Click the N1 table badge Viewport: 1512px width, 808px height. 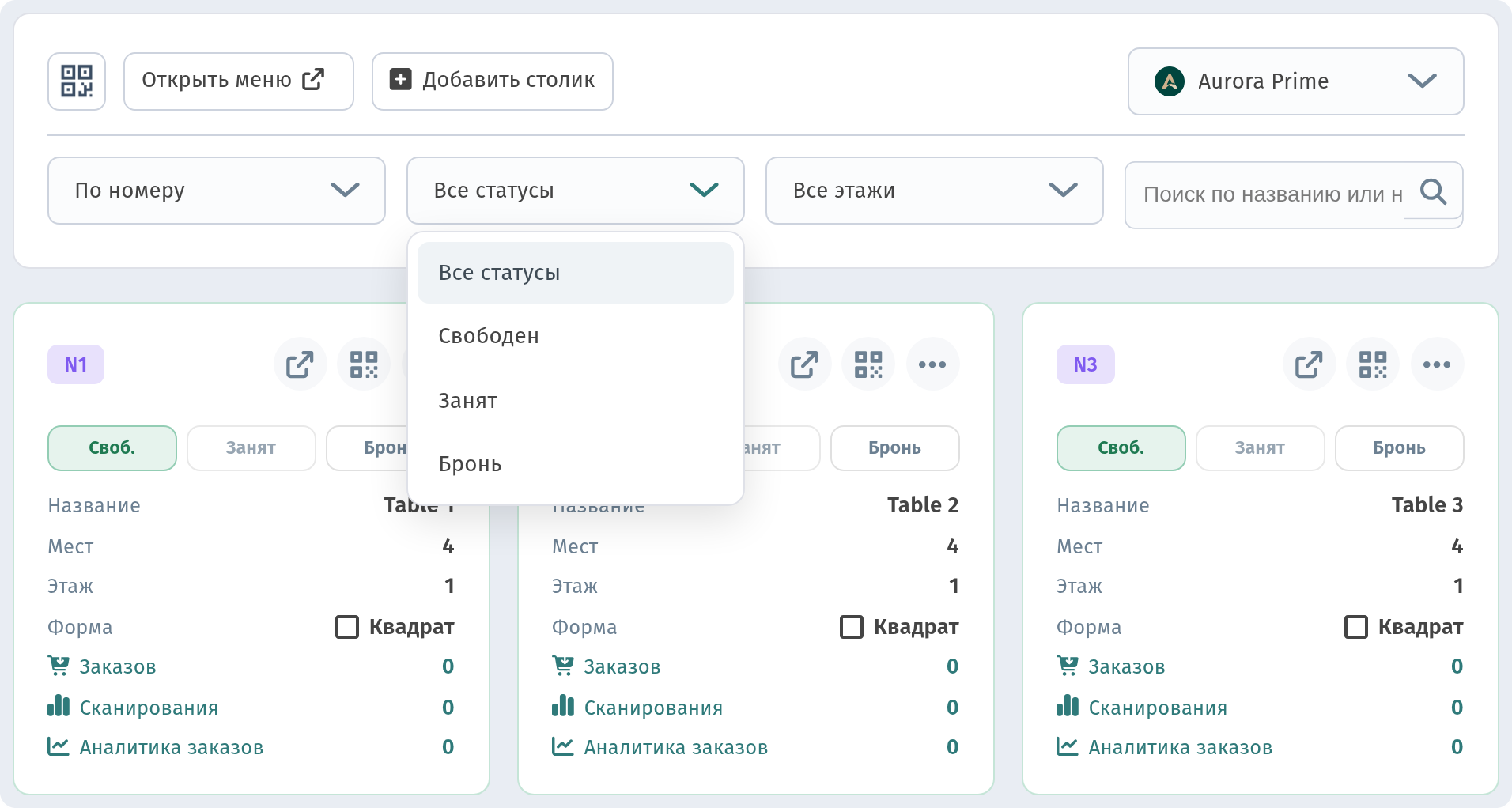pyautogui.click(x=76, y=364)
